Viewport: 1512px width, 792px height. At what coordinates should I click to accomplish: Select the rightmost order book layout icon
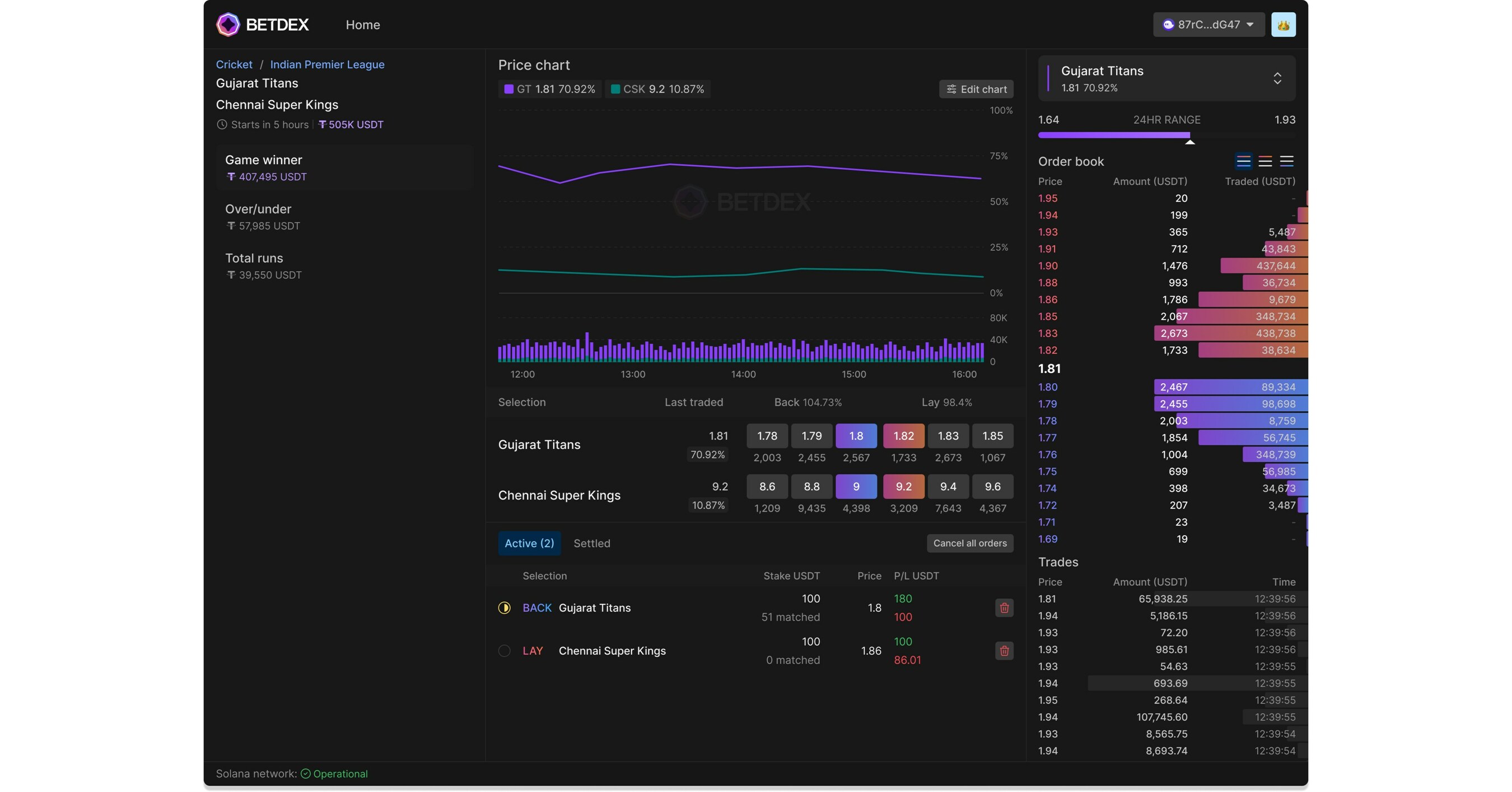pos(1288,161)
